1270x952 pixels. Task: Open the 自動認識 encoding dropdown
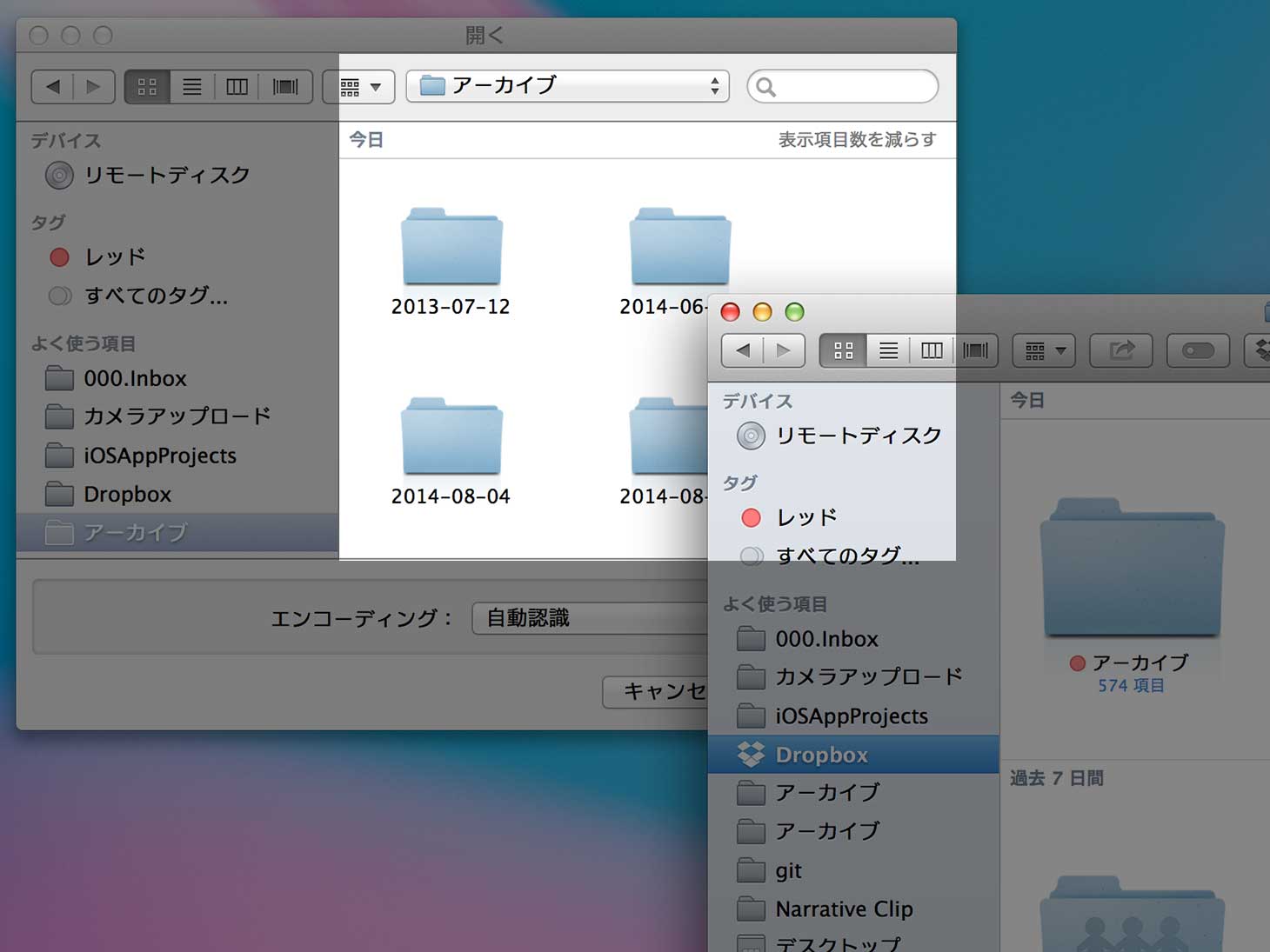pos(590,618)
